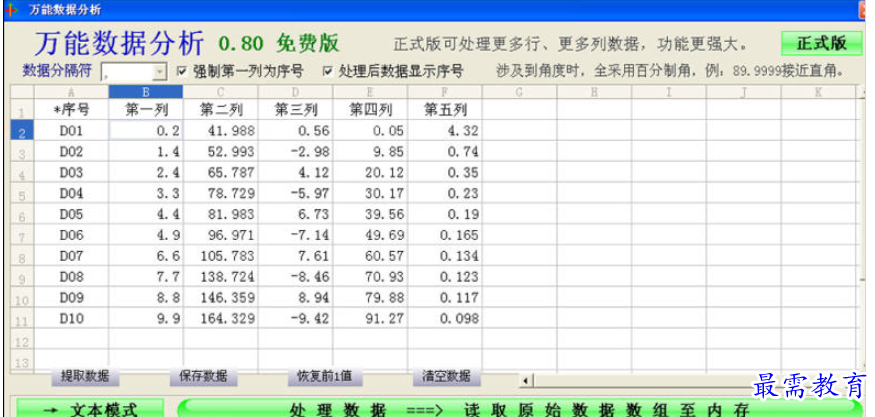Click the 正式版 upgrade button
The width and height of the screenshot is (875, 417).
click(821, 44)
